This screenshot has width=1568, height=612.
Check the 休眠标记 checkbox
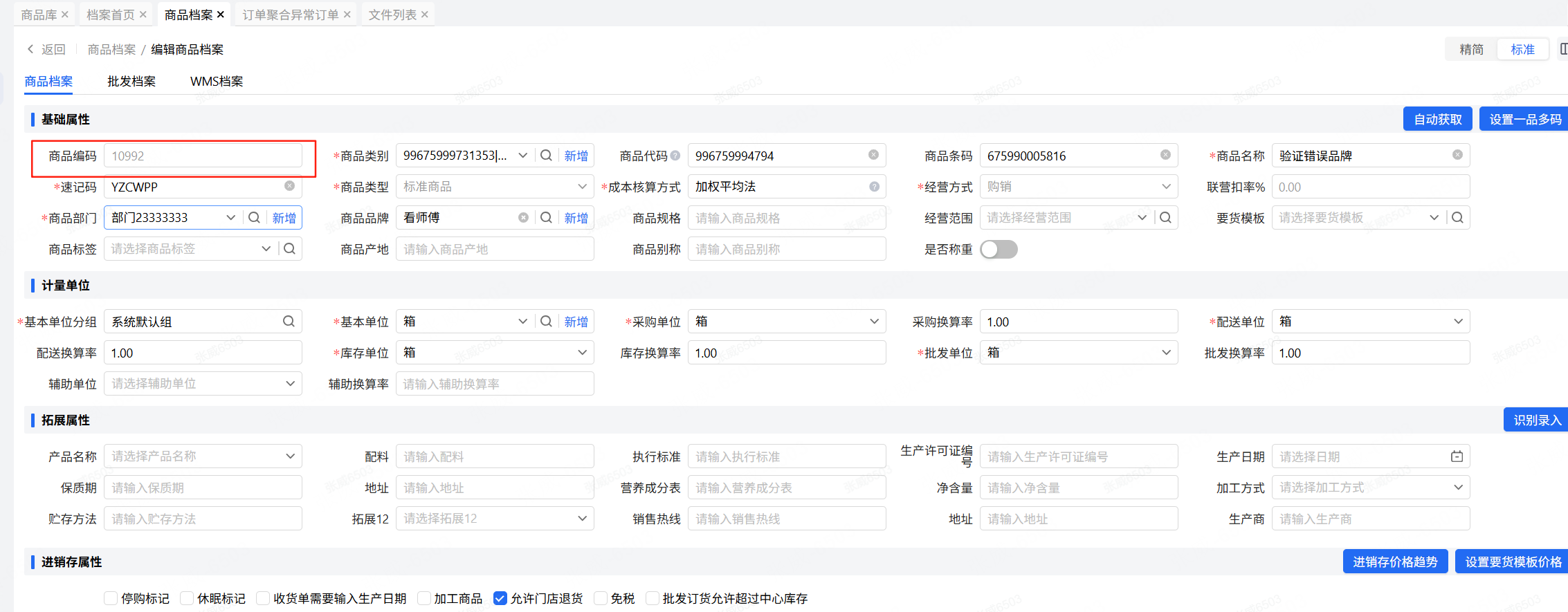[187, 598]
